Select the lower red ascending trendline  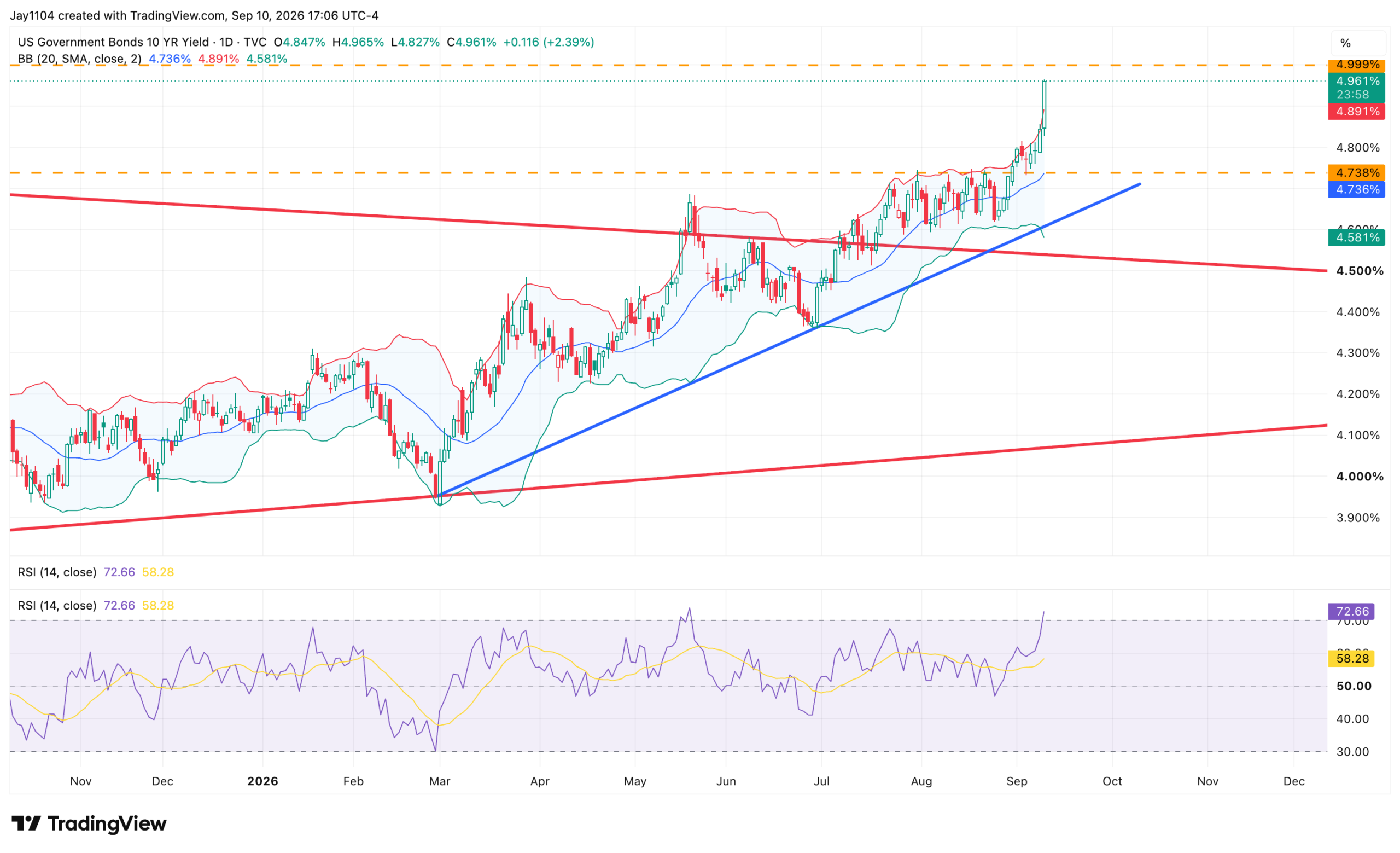coord(668,478)
